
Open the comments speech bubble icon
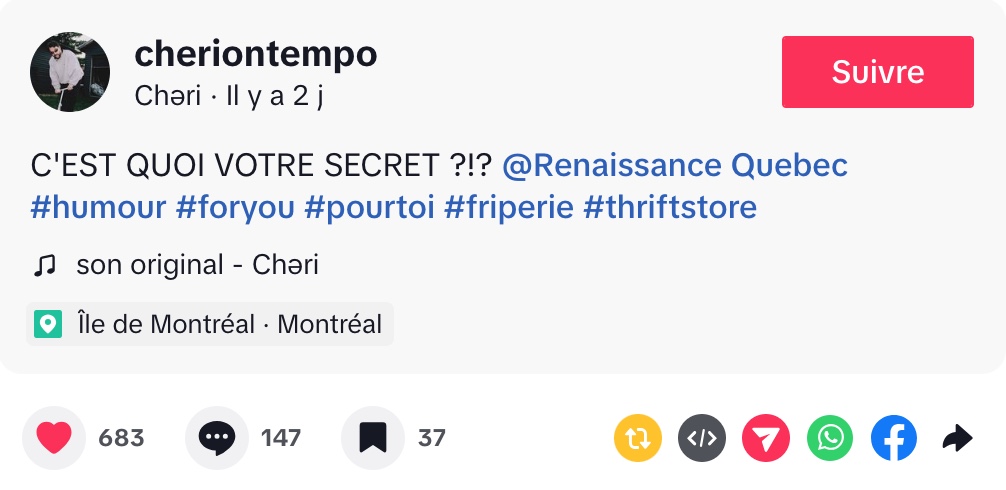point(217,438)
